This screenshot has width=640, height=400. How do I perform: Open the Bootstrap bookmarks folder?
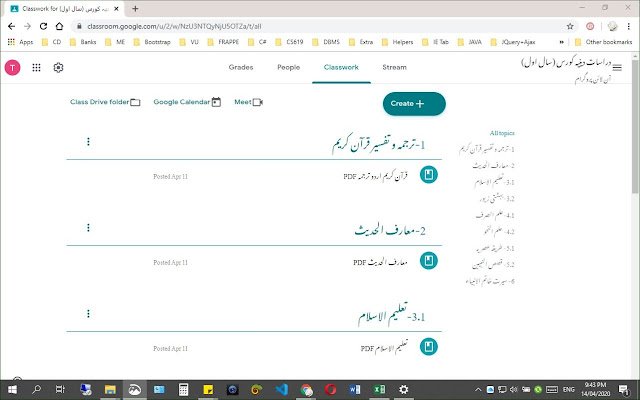pyautogui.click(x=152, y=42)
